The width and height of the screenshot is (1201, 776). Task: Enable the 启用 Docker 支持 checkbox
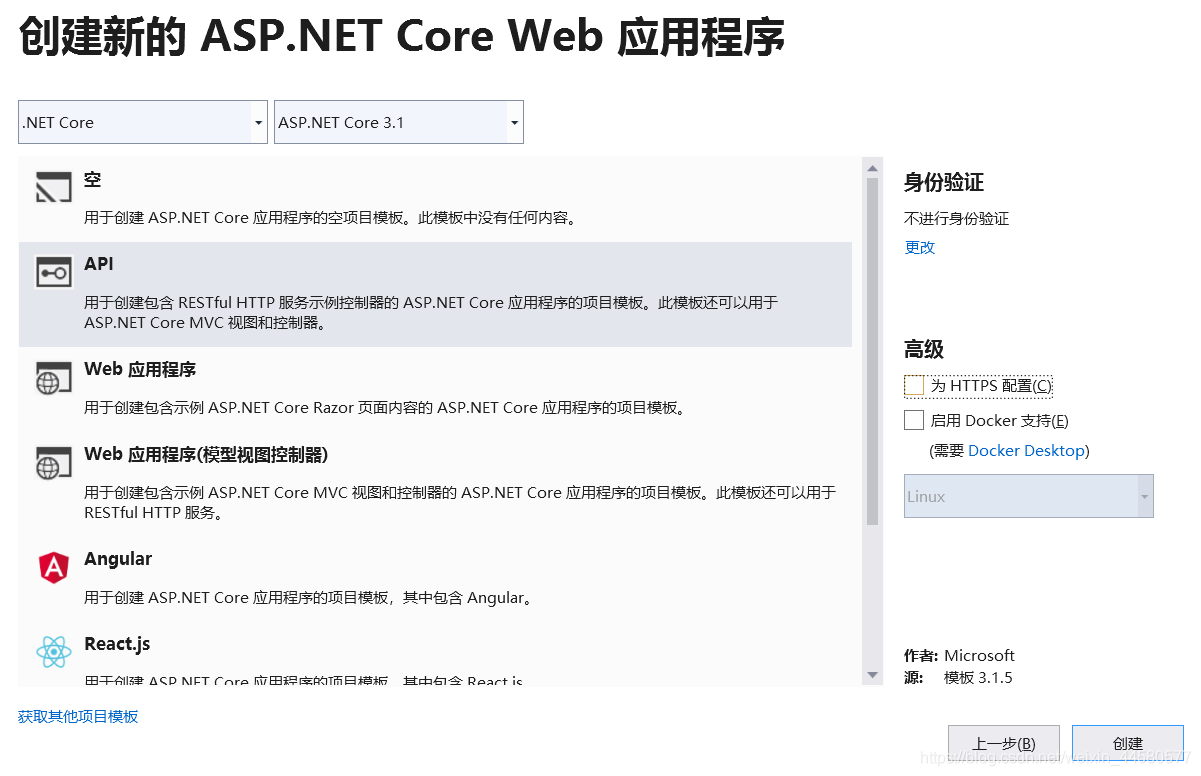pos(914,420)
